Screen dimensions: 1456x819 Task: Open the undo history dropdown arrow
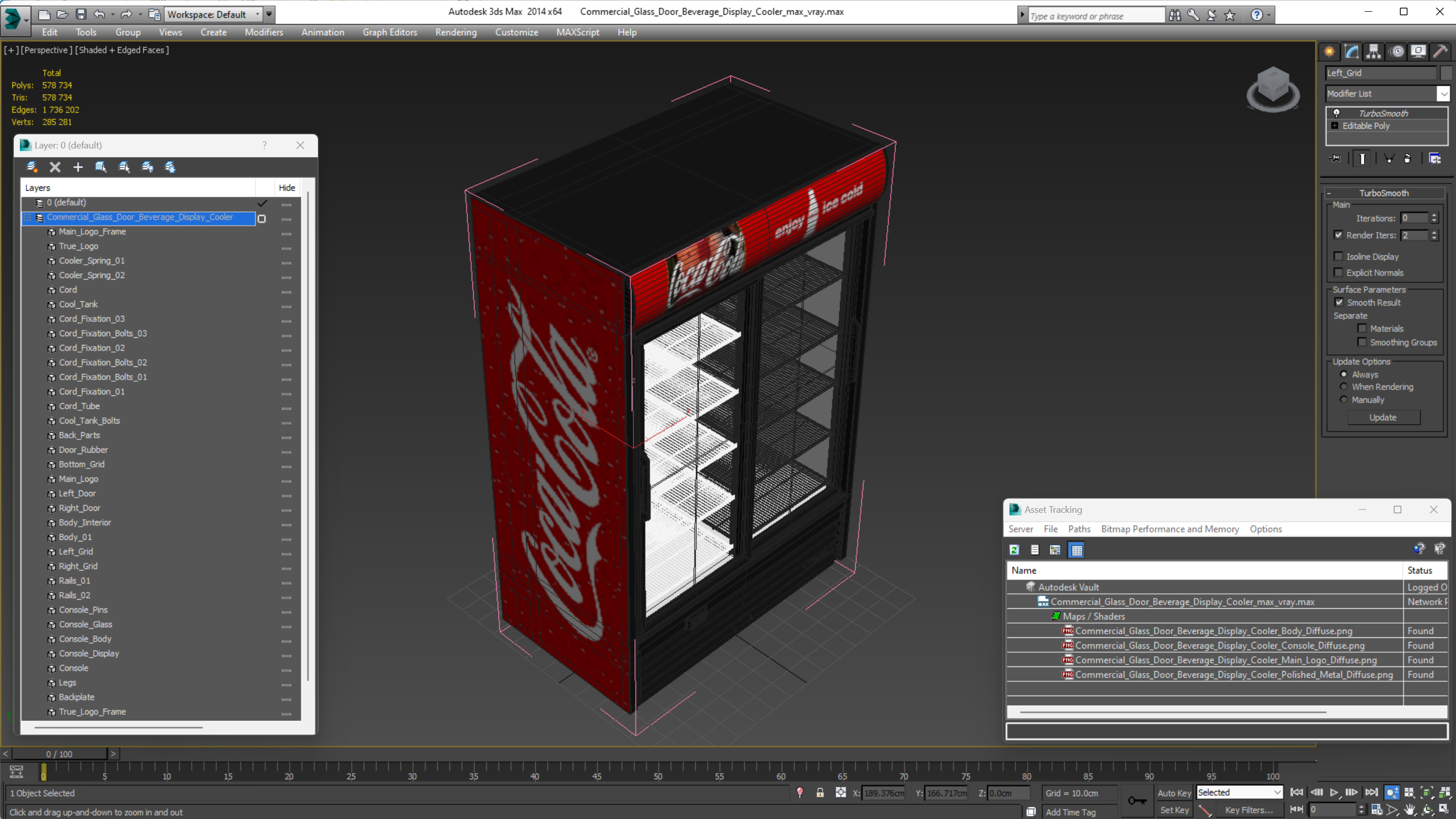pyautogui.click(x=112, y=14)
